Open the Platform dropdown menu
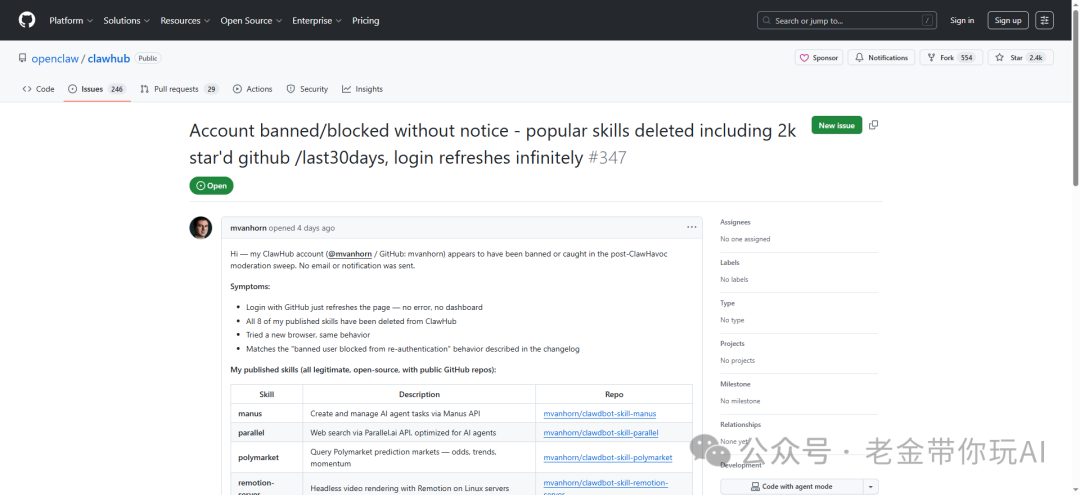 click(71, 21)
